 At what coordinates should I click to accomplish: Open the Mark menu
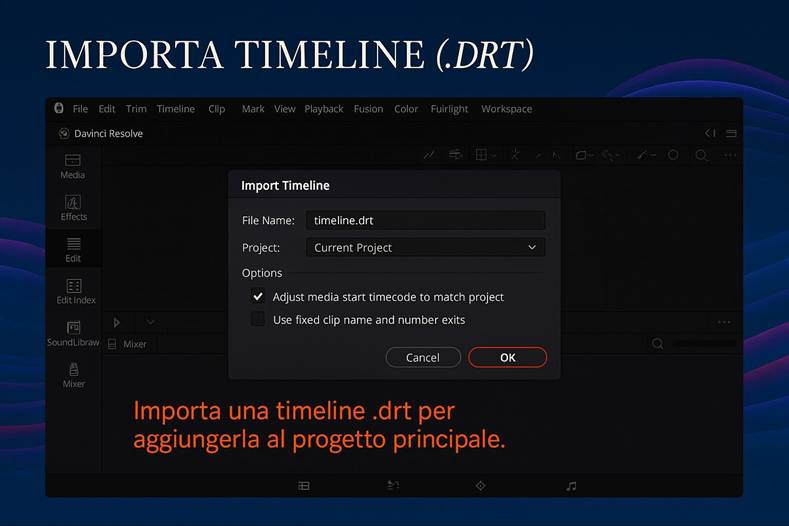click(253, 109)
